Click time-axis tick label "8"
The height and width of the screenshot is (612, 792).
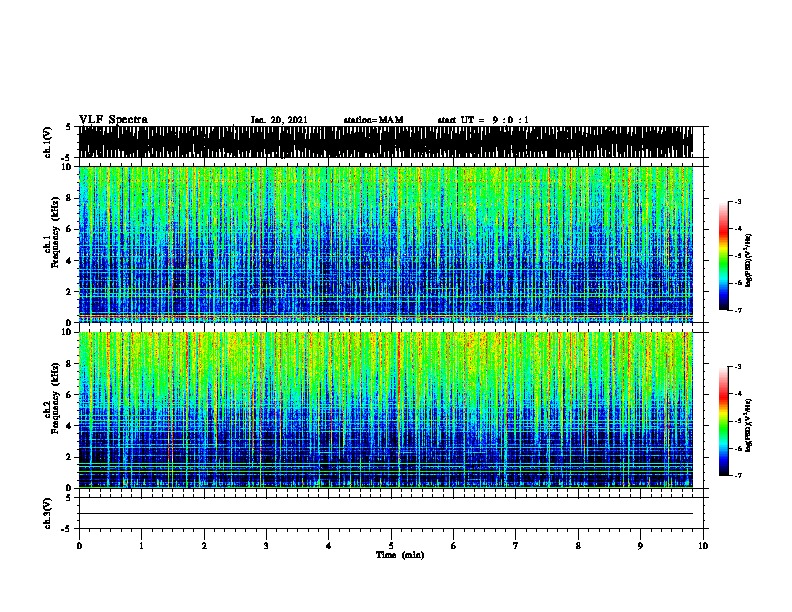[x=578, y=546]
